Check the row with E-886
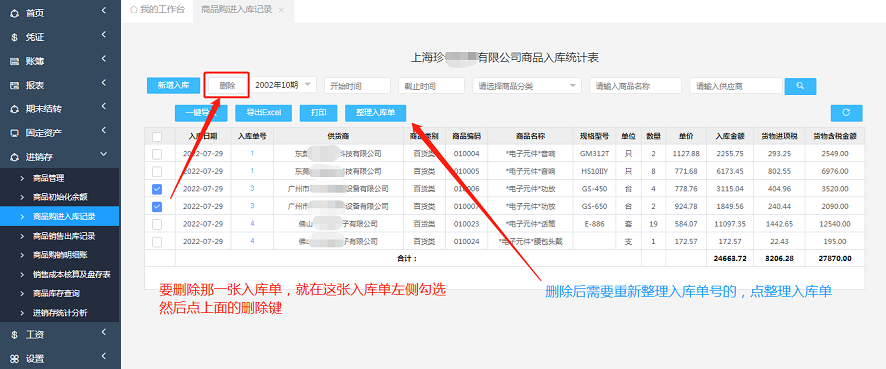 [x=157, y=224]
